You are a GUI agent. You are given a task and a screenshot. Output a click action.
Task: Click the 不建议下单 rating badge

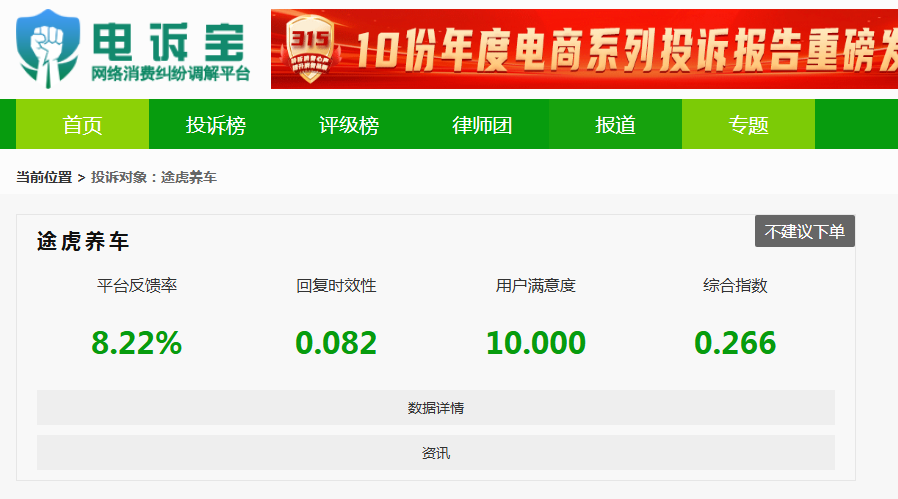tap(805, 231)
